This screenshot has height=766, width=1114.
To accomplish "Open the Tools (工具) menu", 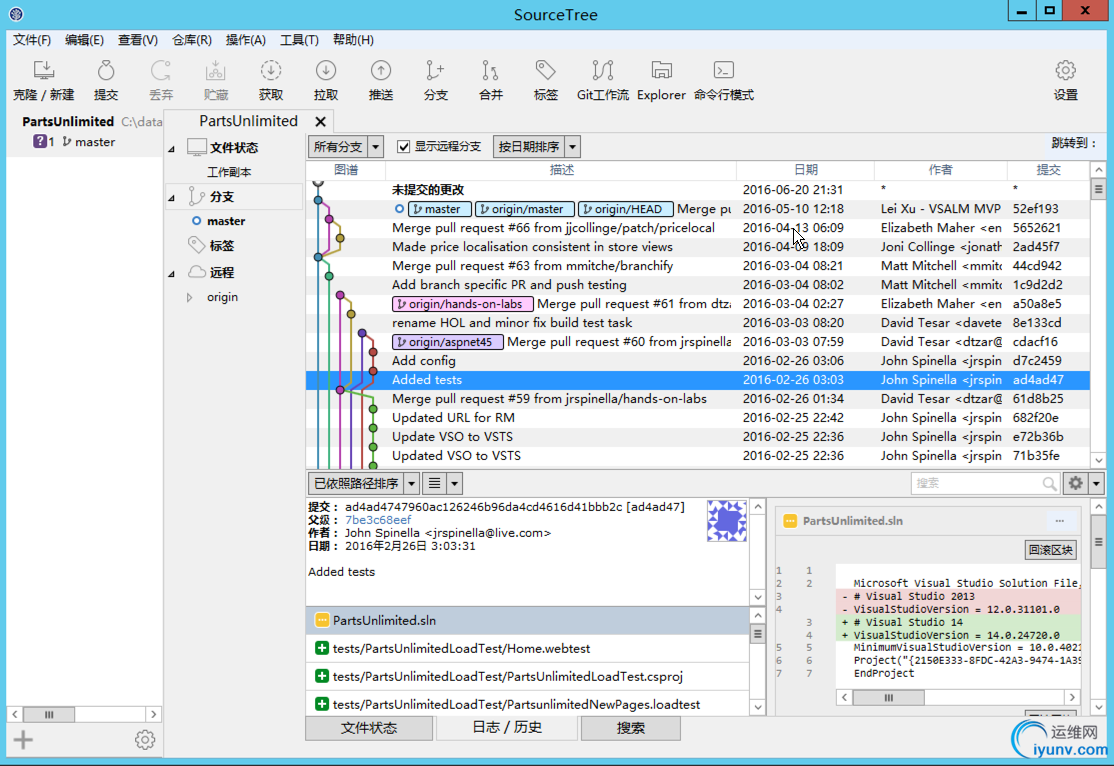I will [x=299, y=40].
